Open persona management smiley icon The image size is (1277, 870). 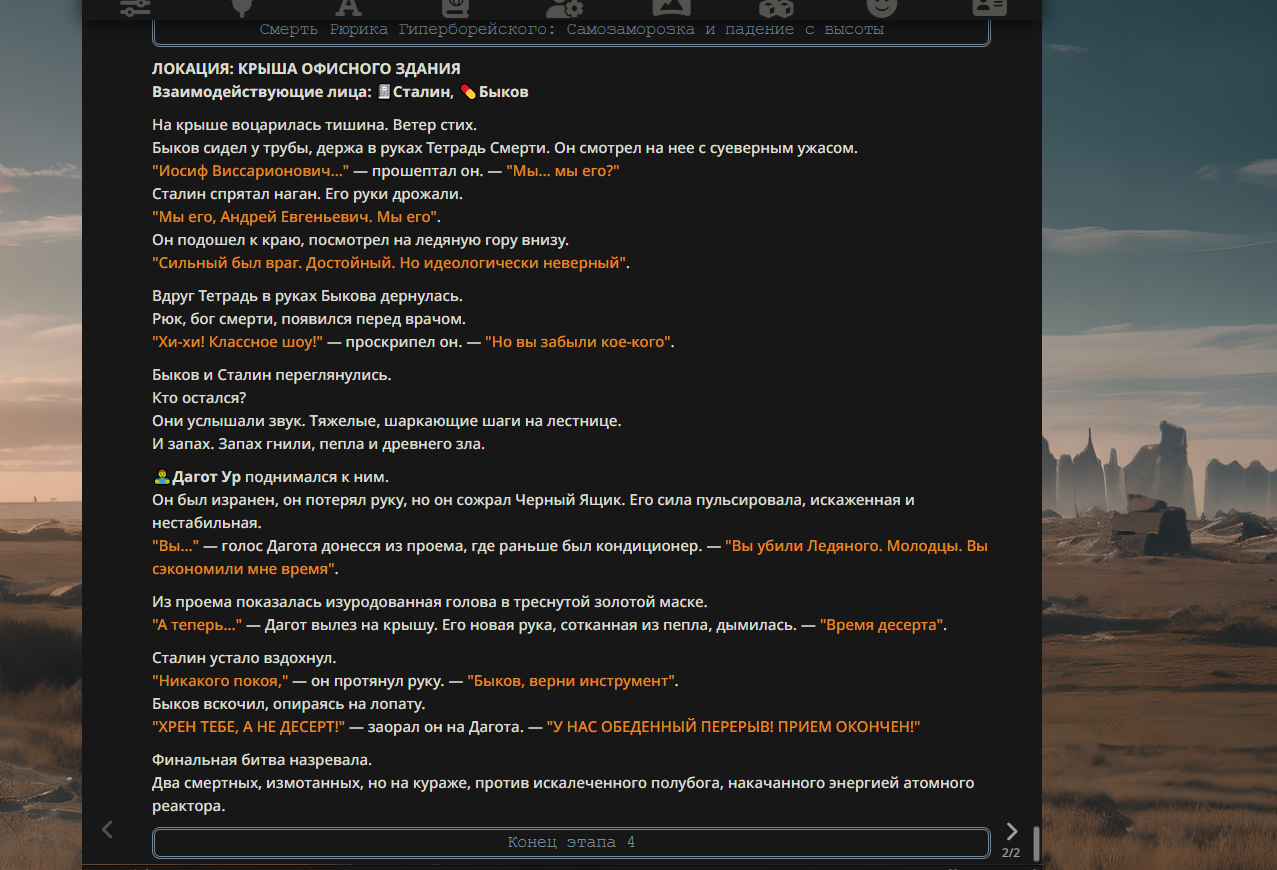coord(882,8)
